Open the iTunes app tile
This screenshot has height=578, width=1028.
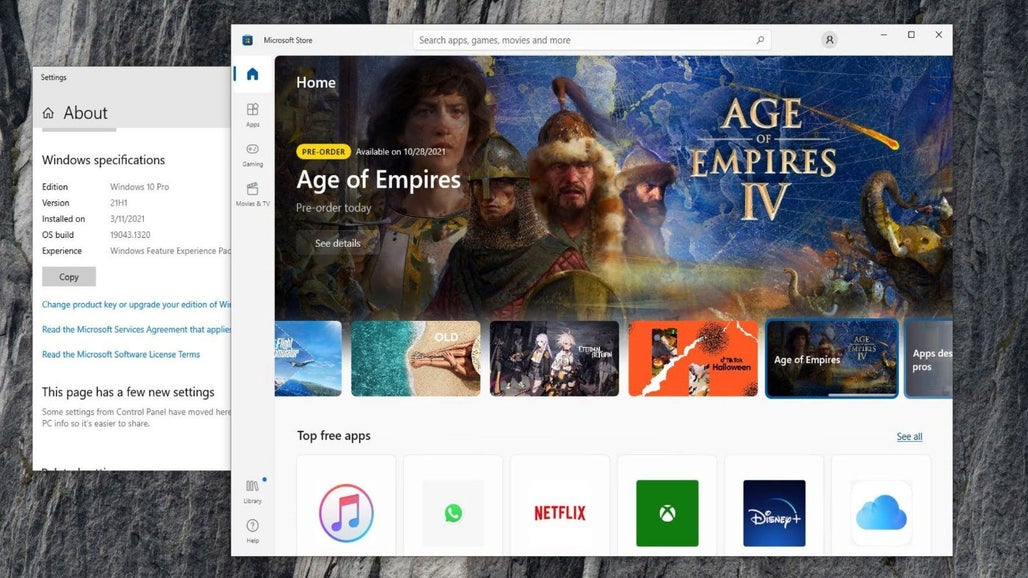[346, 512]
